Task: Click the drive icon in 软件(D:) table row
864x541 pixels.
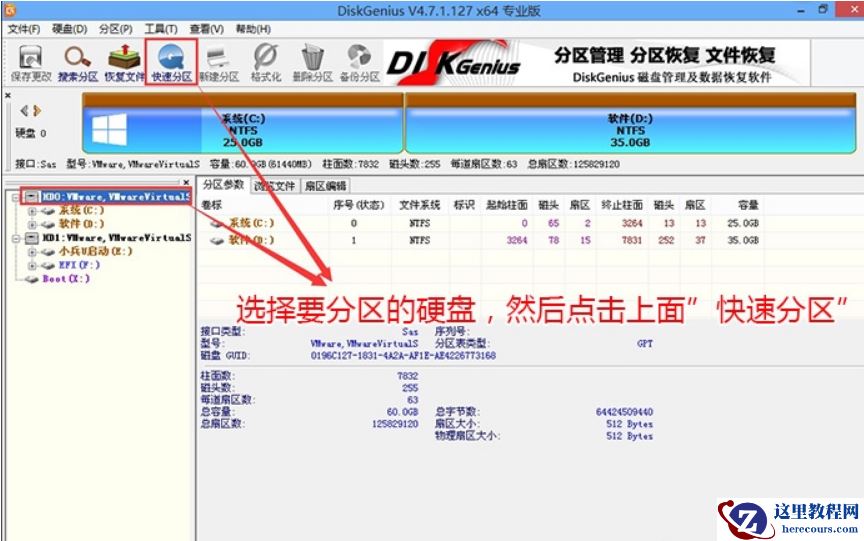Action: coord(217,240)
